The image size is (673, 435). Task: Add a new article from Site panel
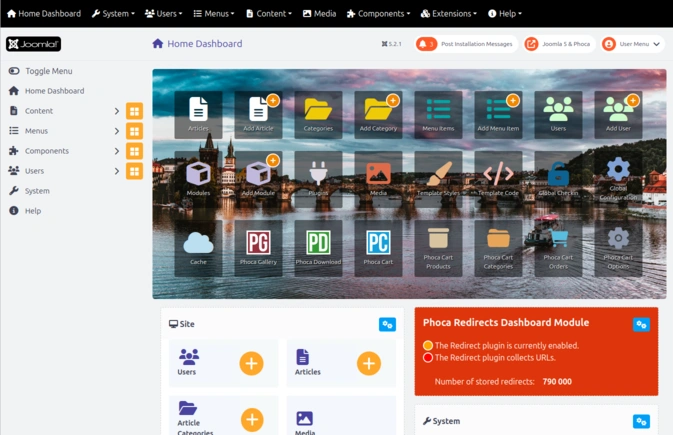[x=369, y=364]
